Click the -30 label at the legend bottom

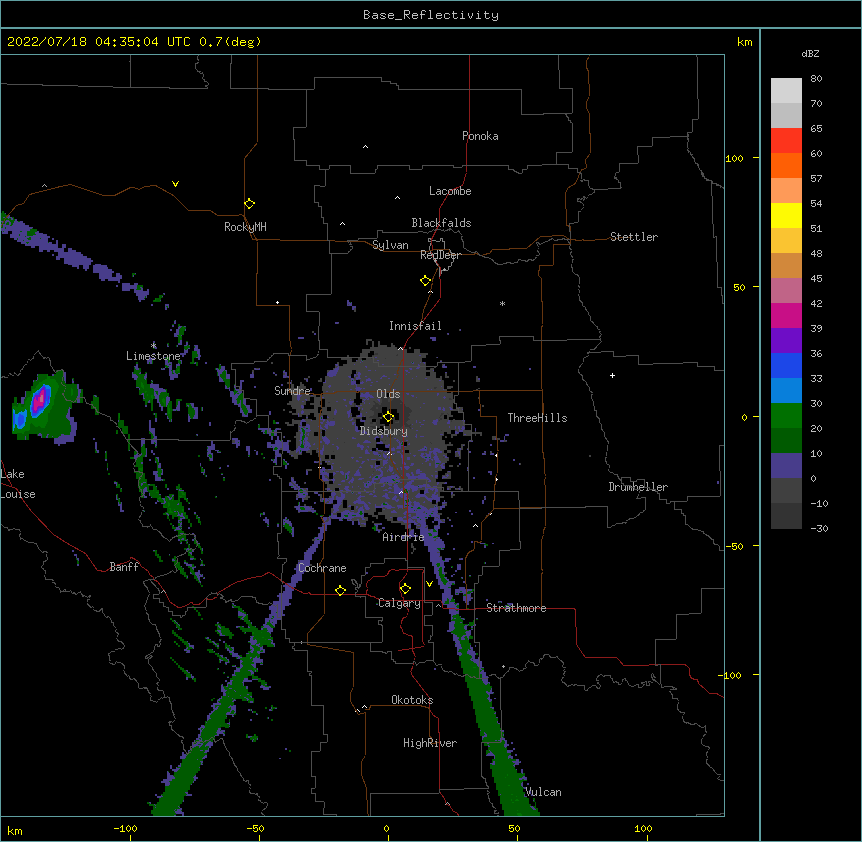coord(819,528)
